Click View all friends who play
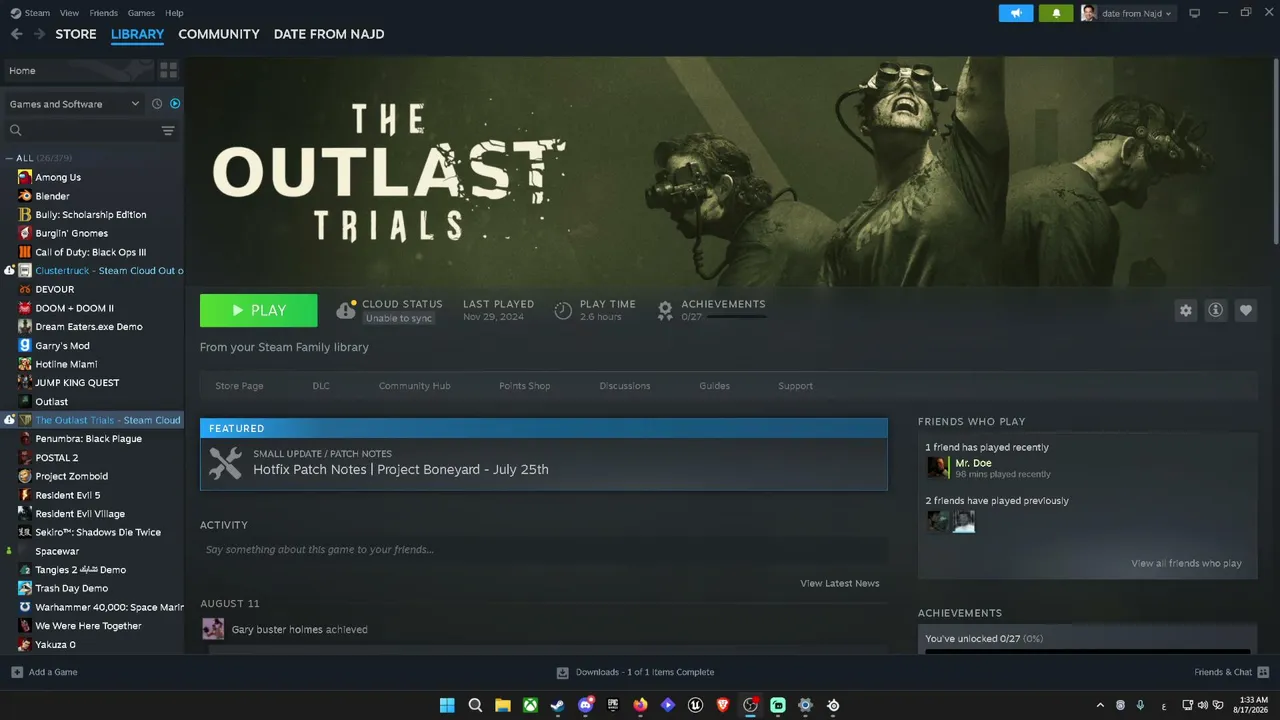 click(x=1187, y=563)
